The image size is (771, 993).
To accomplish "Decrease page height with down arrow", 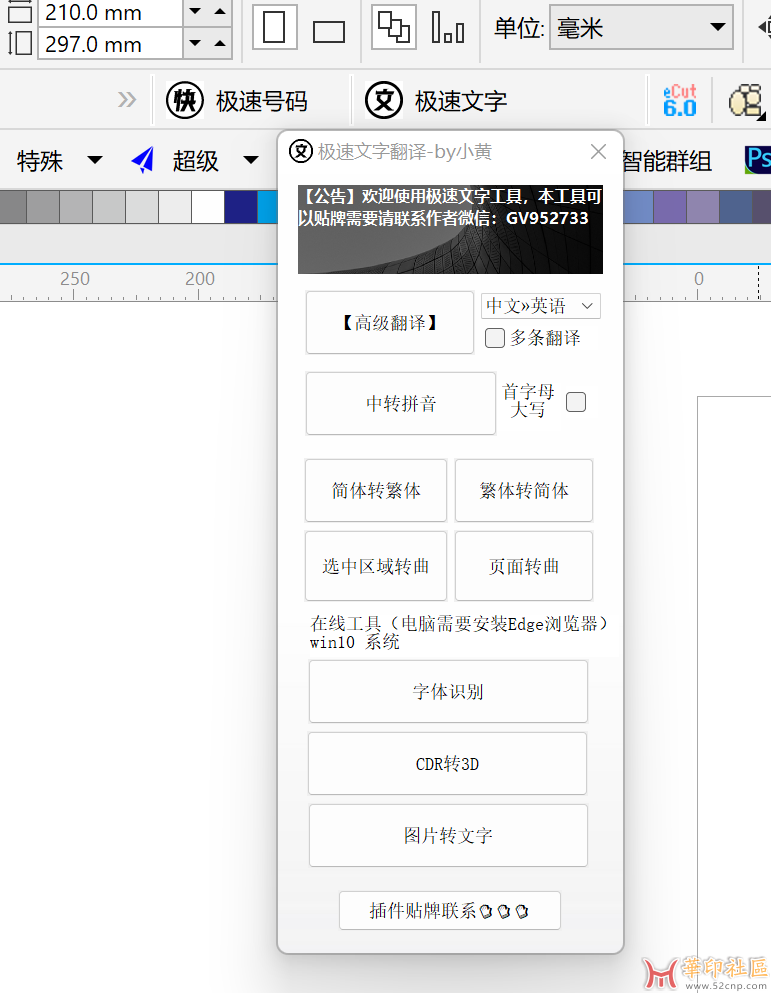I will tap(195, 43).
